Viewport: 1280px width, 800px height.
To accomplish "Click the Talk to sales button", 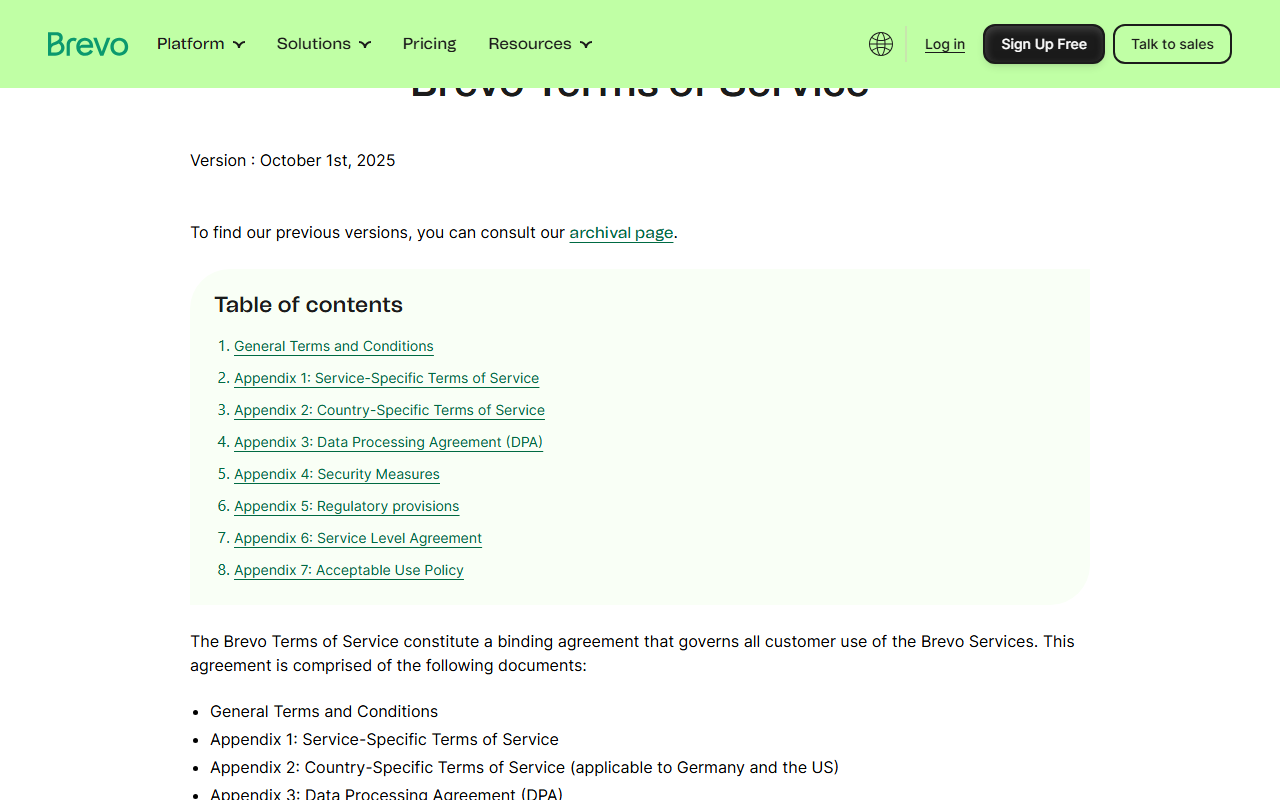I will (x=1172, y=44).
